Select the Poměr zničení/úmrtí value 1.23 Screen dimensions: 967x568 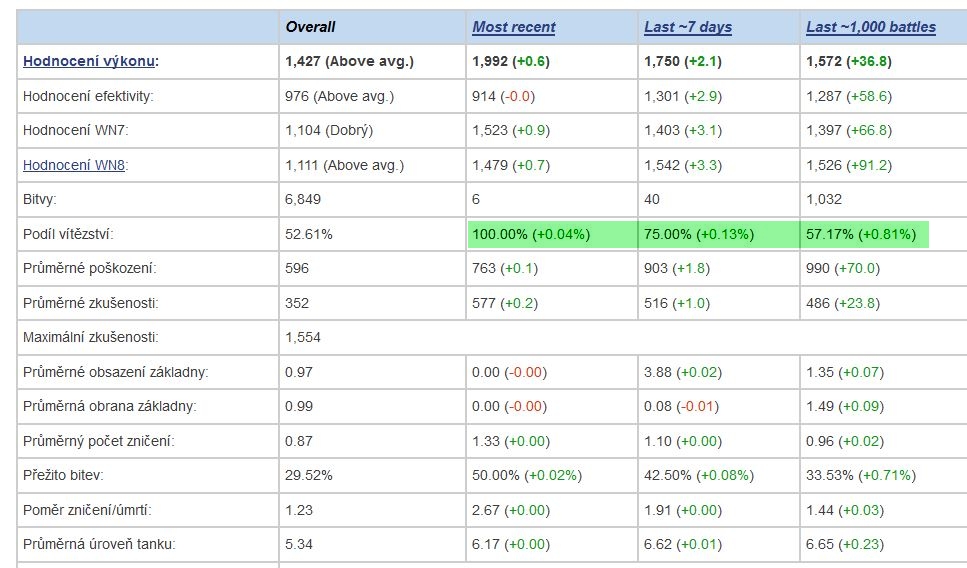click(298, 510)
